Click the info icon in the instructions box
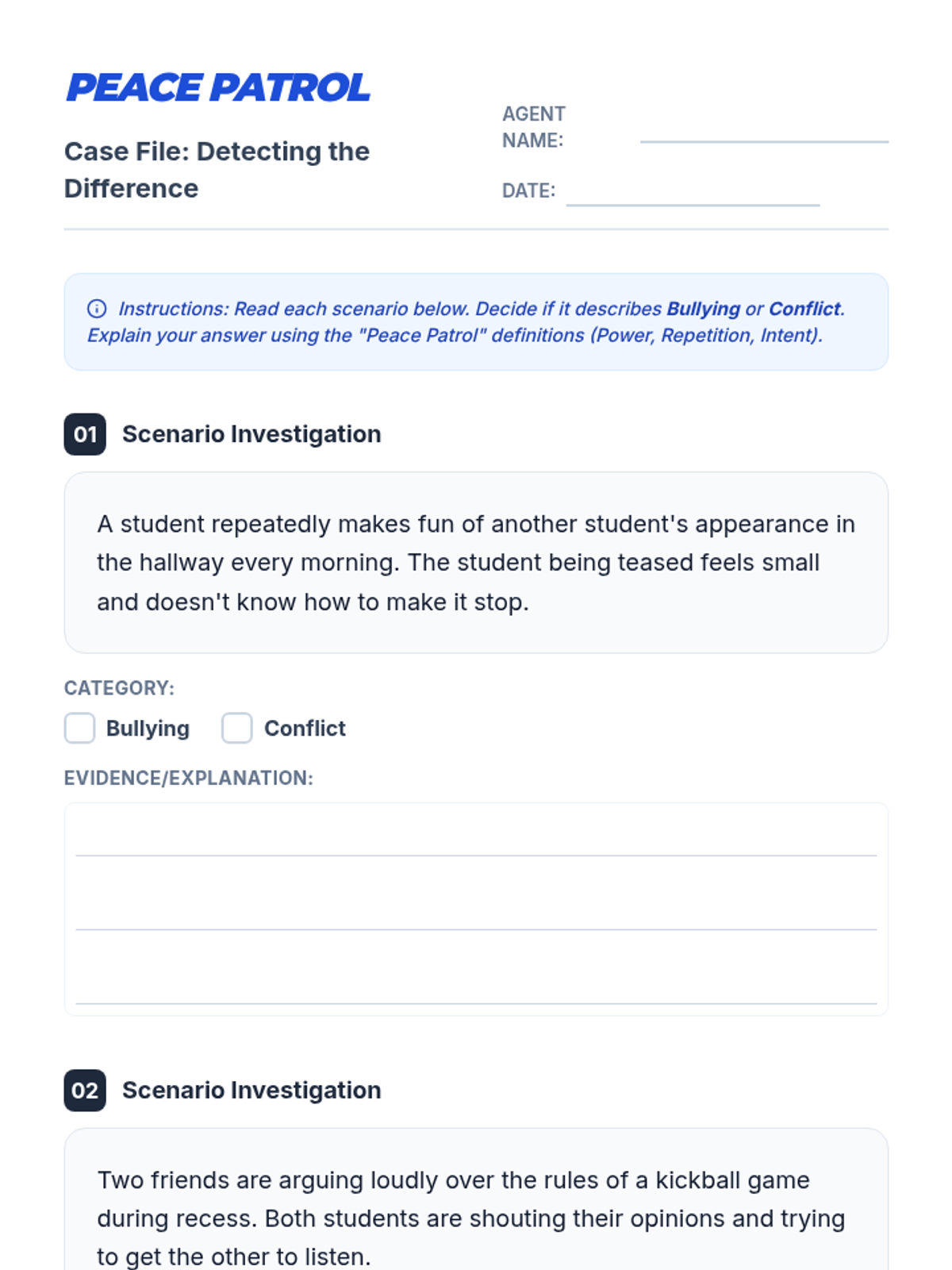This screenshot has width=952, height=1270. click(97, 309)
